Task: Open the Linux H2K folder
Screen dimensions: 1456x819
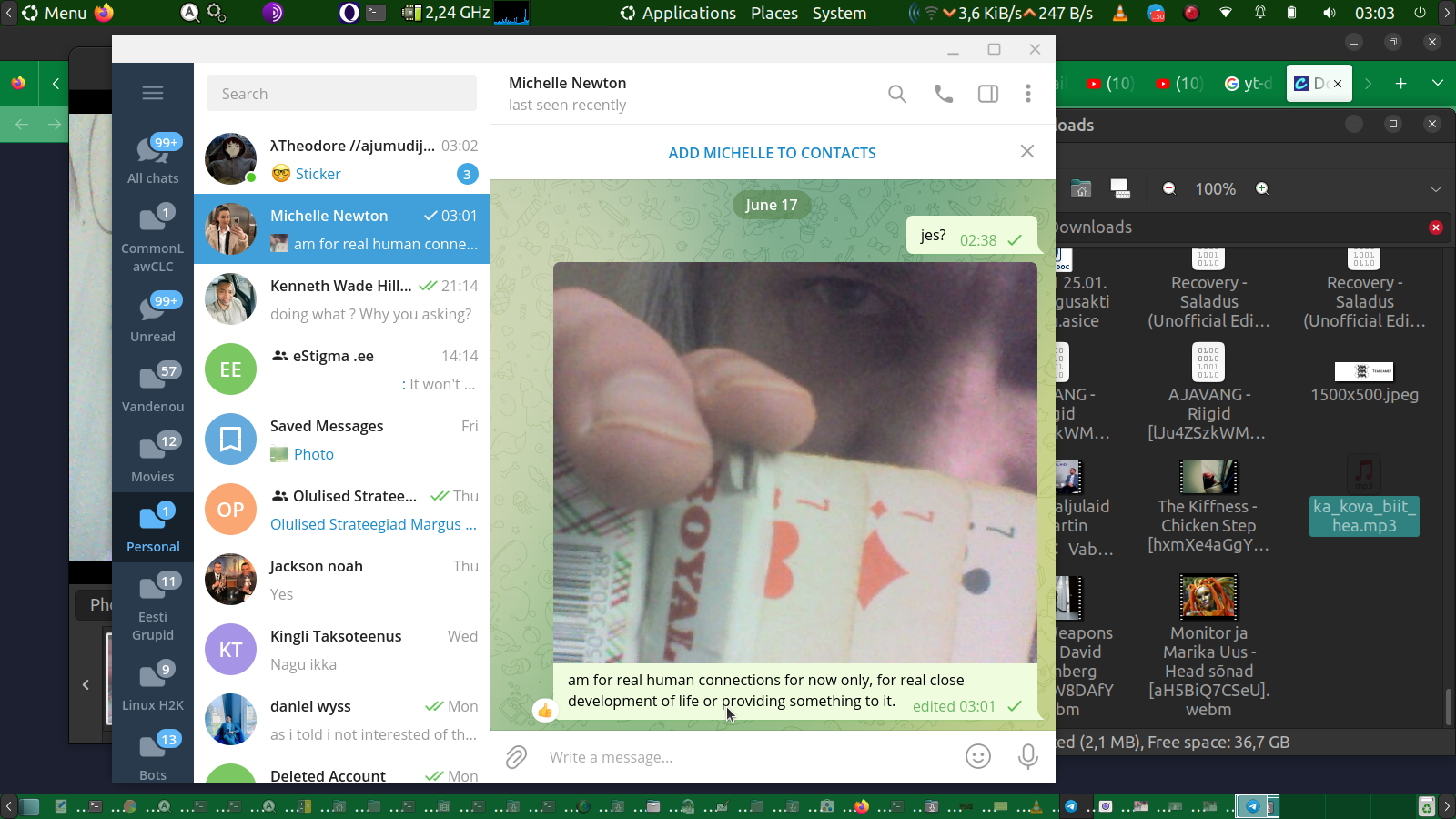Action: (153, 686)
